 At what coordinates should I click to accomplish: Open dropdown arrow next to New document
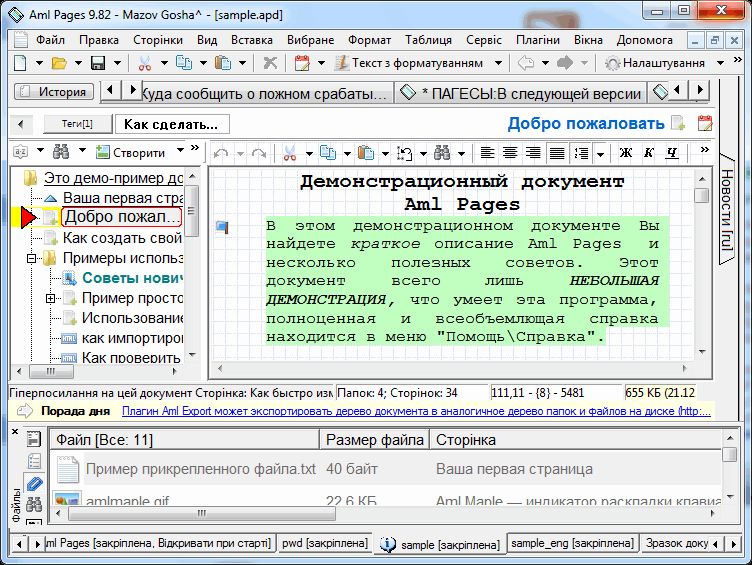(x=39, y=63)
